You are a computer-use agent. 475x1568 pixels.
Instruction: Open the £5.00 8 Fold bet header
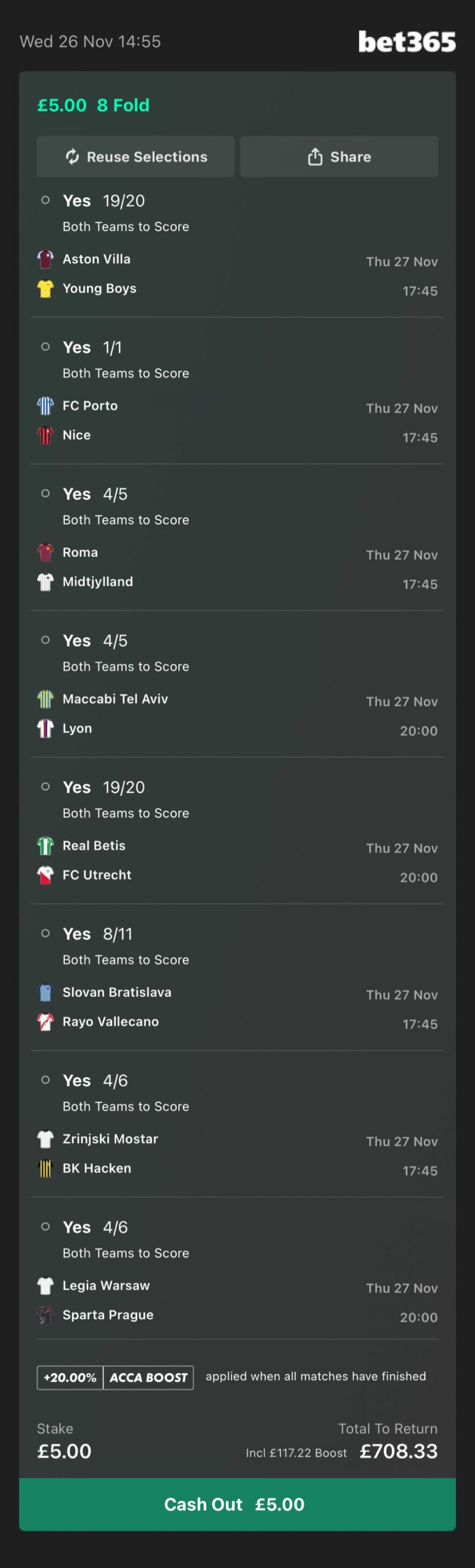(94, 105)
